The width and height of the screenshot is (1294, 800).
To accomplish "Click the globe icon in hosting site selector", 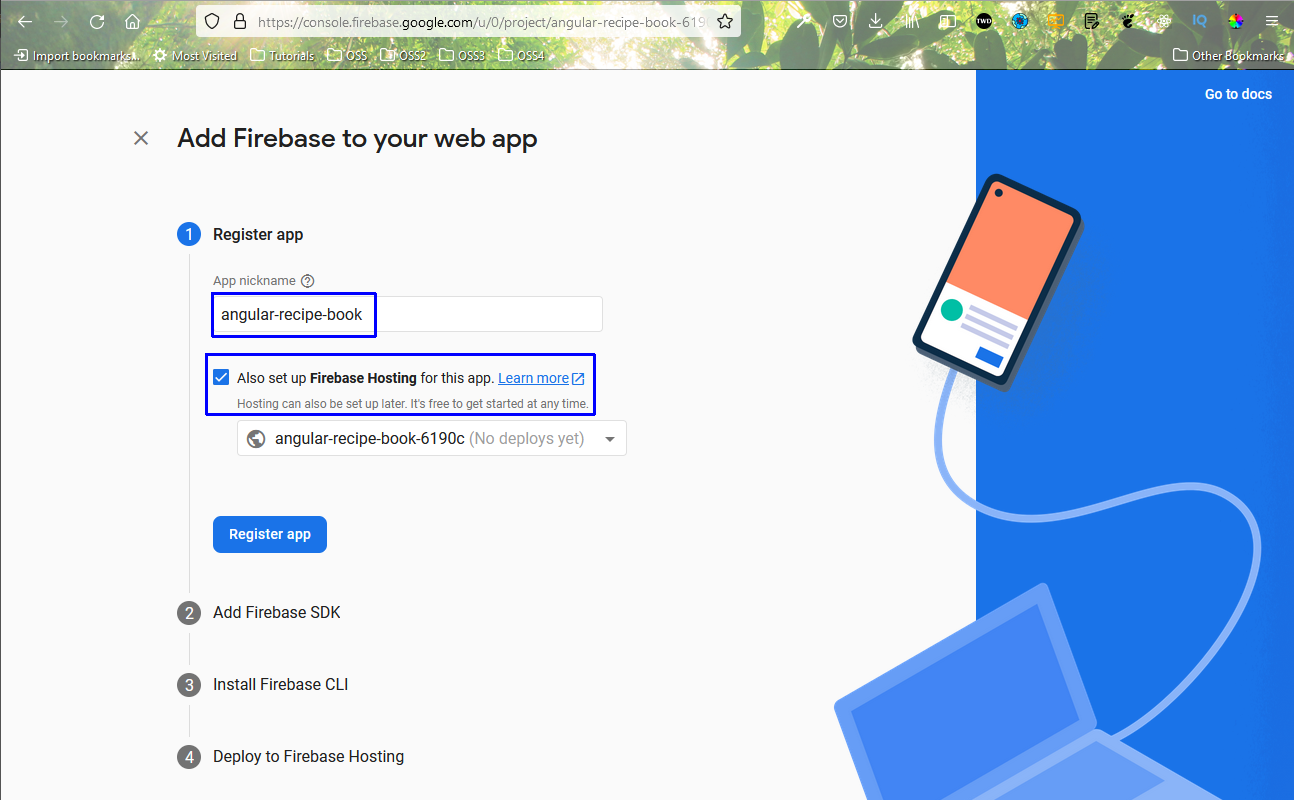I will pyautogui.click(x=256, y=438).
